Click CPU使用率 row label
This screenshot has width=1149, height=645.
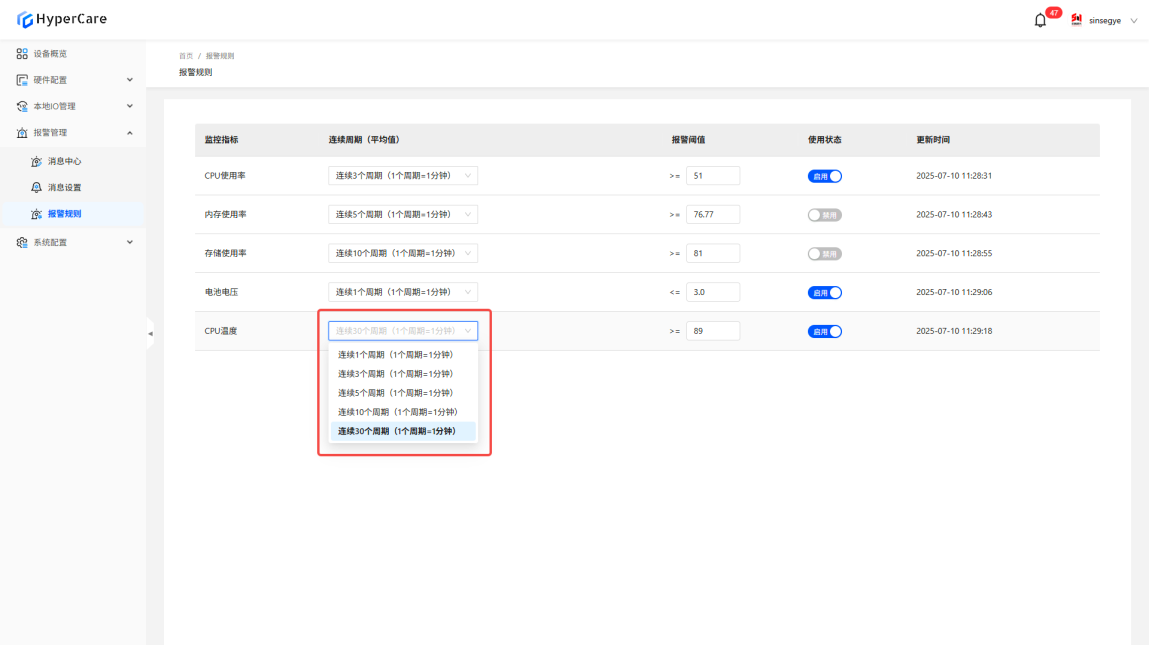(x=225, y=176)
